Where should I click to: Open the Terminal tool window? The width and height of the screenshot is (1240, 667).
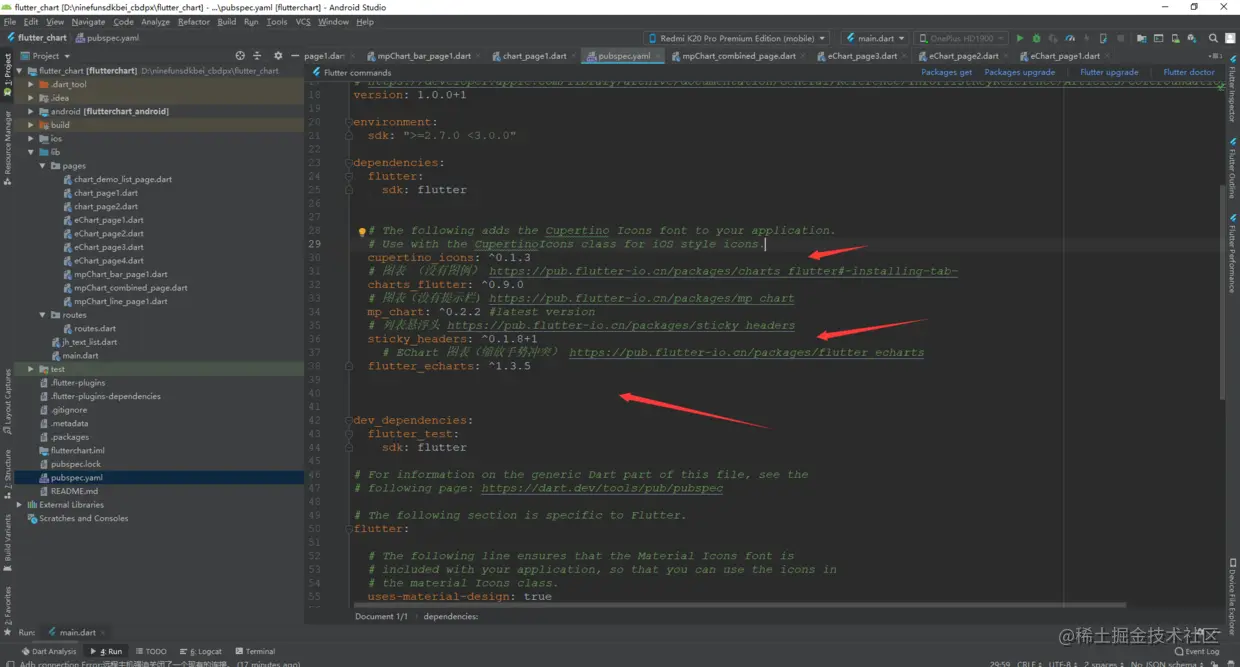click(255, 651)
